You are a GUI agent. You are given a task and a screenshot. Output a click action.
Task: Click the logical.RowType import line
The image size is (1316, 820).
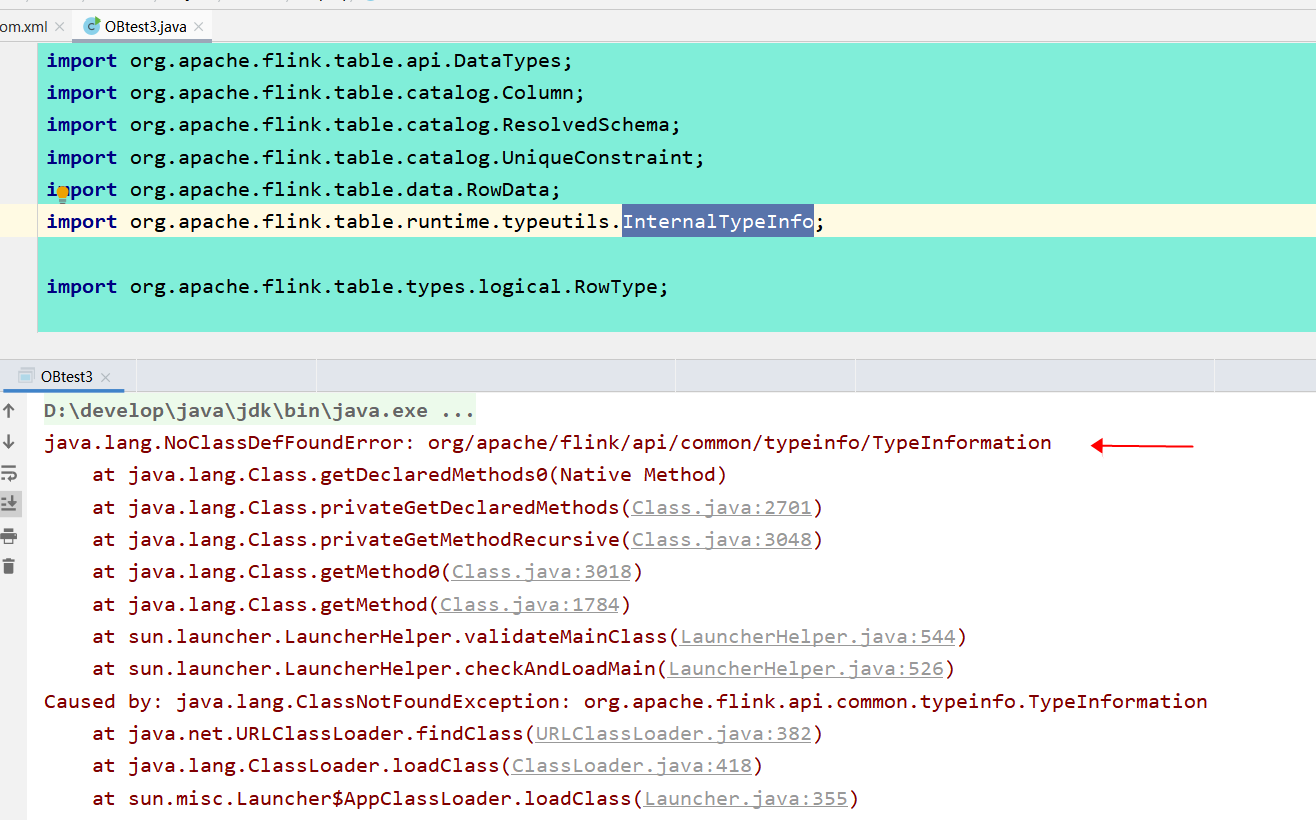click(357, 286)
